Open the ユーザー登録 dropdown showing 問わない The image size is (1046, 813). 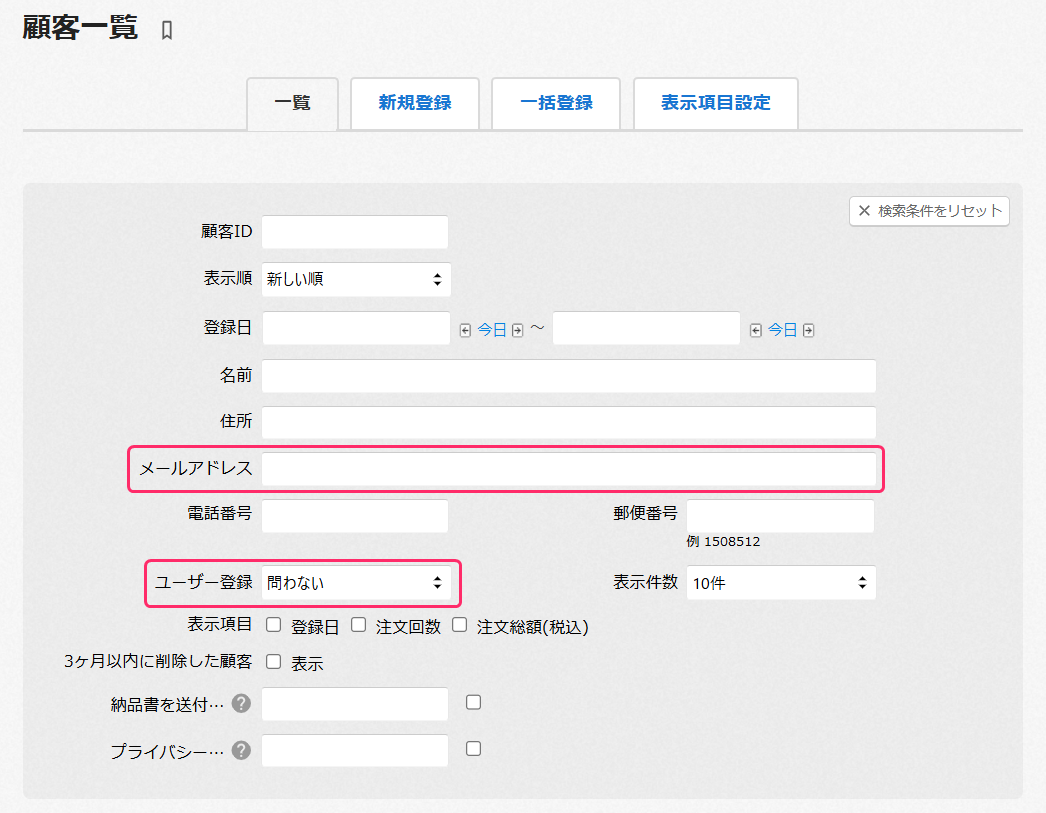[x=358, y=584]
